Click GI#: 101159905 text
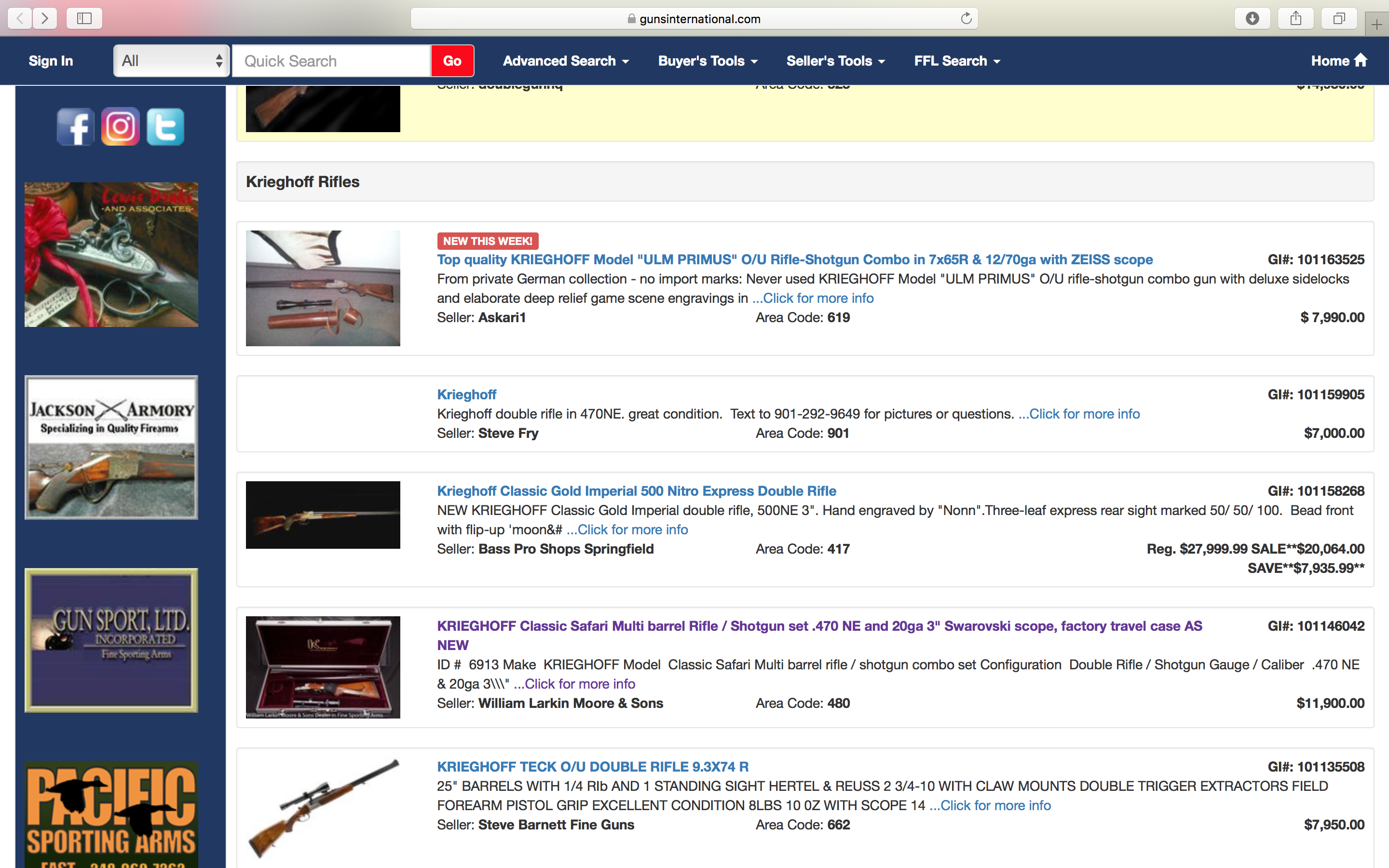The height and width of the screenshot is (868, 1389). click(1316, 394)
